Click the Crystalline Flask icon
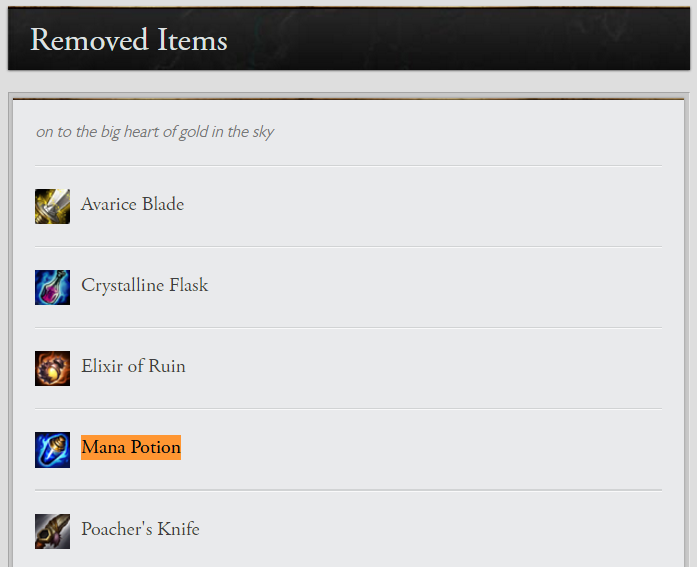This screenshot has height=567, width=697. point(52,287)
